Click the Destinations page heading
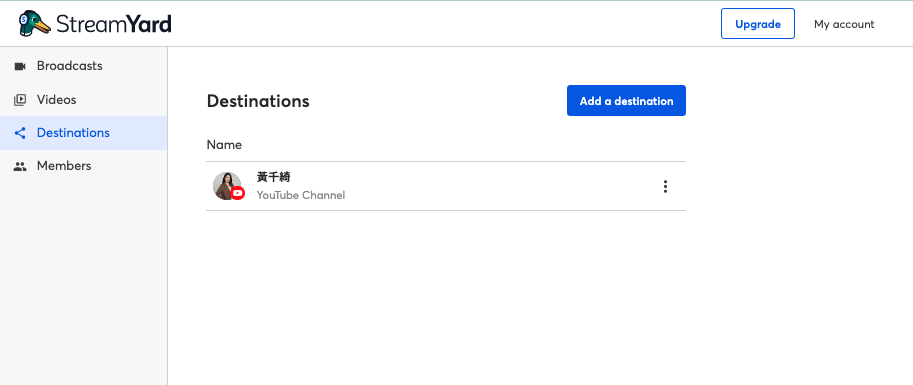This screenshot has width=913, height=385. click(x=258, y=101)
